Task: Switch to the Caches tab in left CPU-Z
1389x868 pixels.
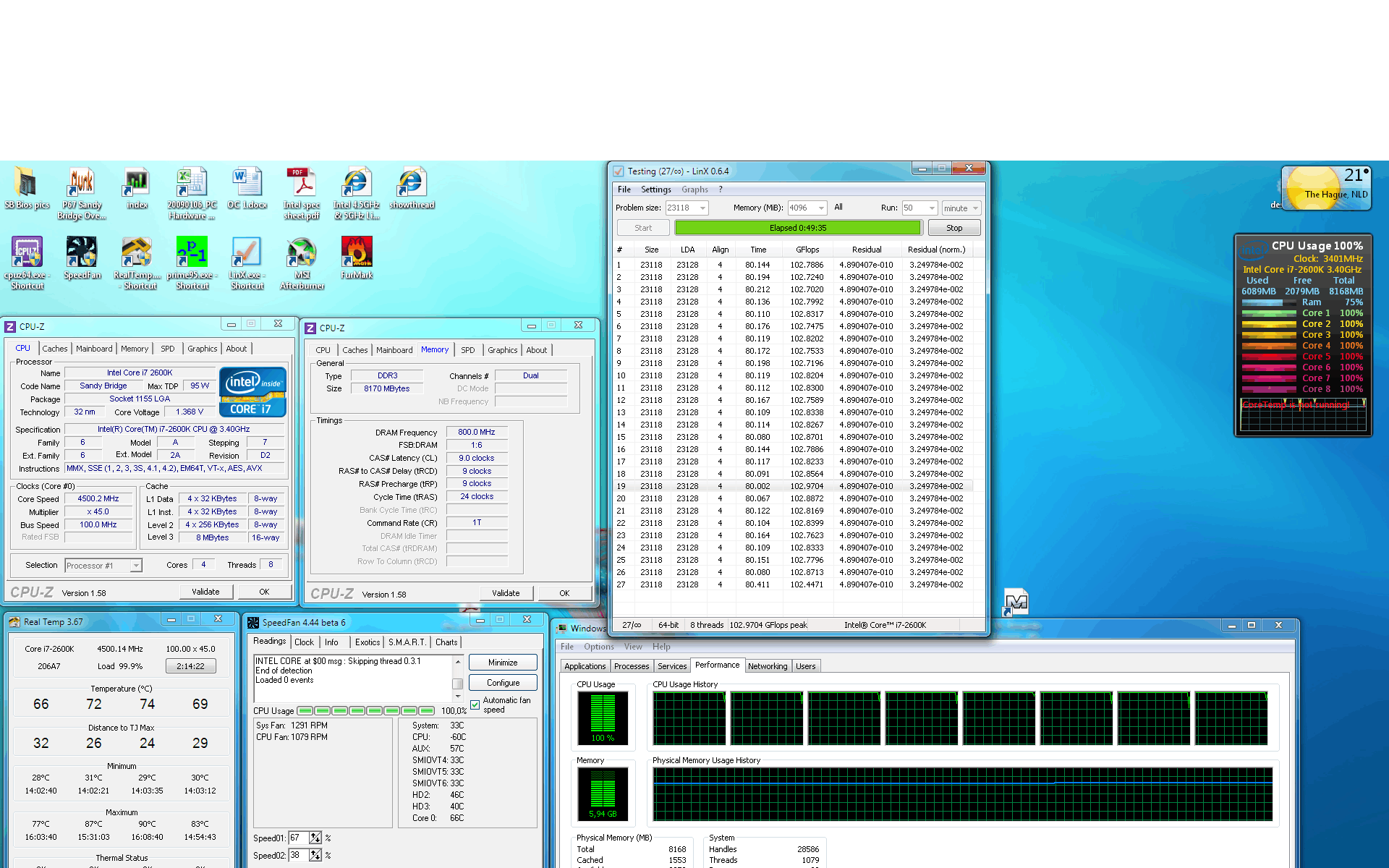Action: 54,349
